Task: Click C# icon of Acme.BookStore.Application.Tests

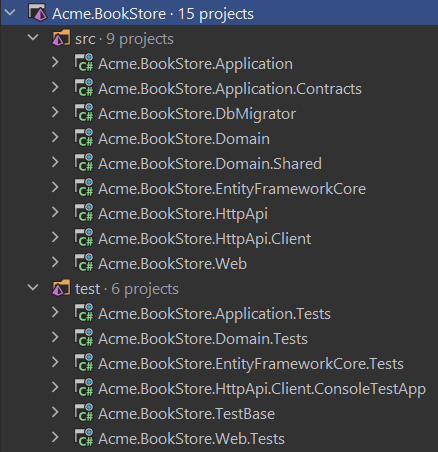Action: pyautogui.click(x=84, y=313)
